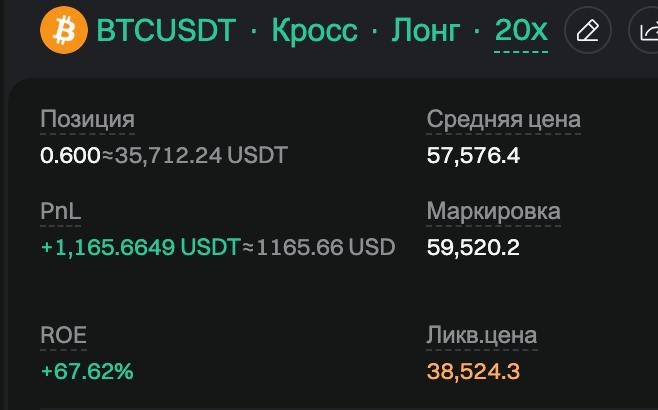The width and height of the screenshot is (658, 410).
Task: Click the pencil edit icon
Action: (588, 32)
